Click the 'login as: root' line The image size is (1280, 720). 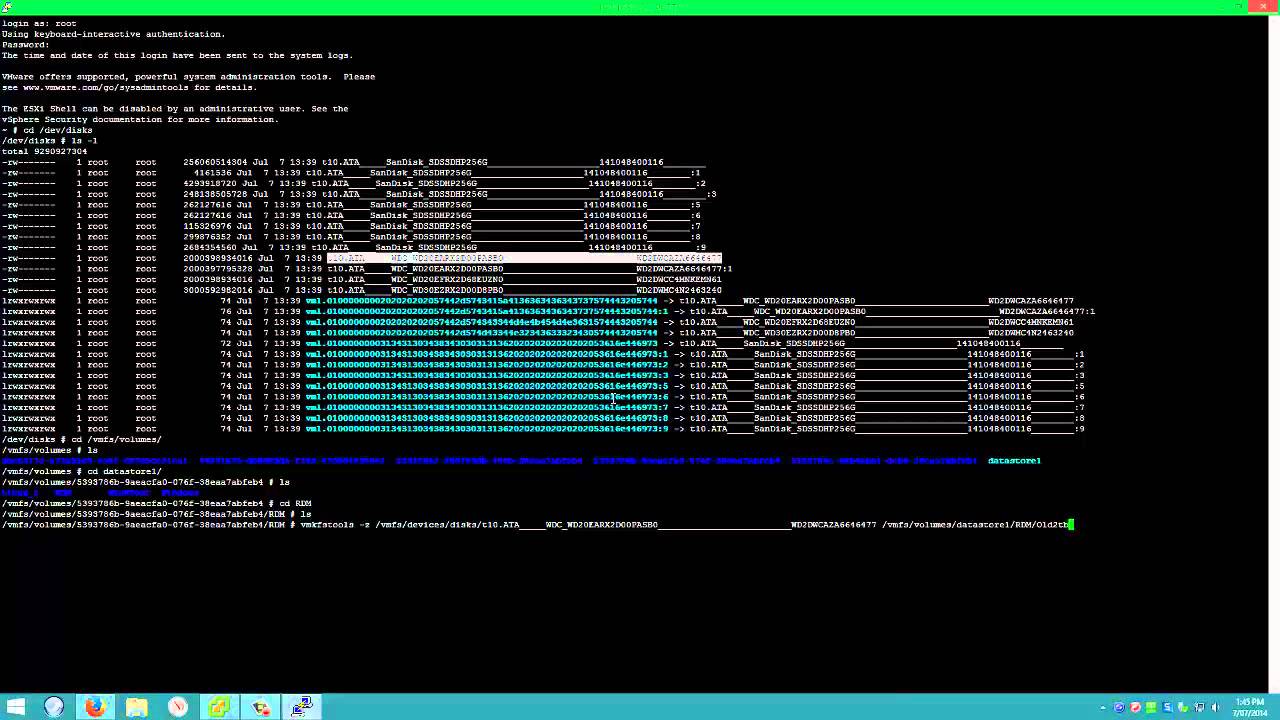coord(39,23)
